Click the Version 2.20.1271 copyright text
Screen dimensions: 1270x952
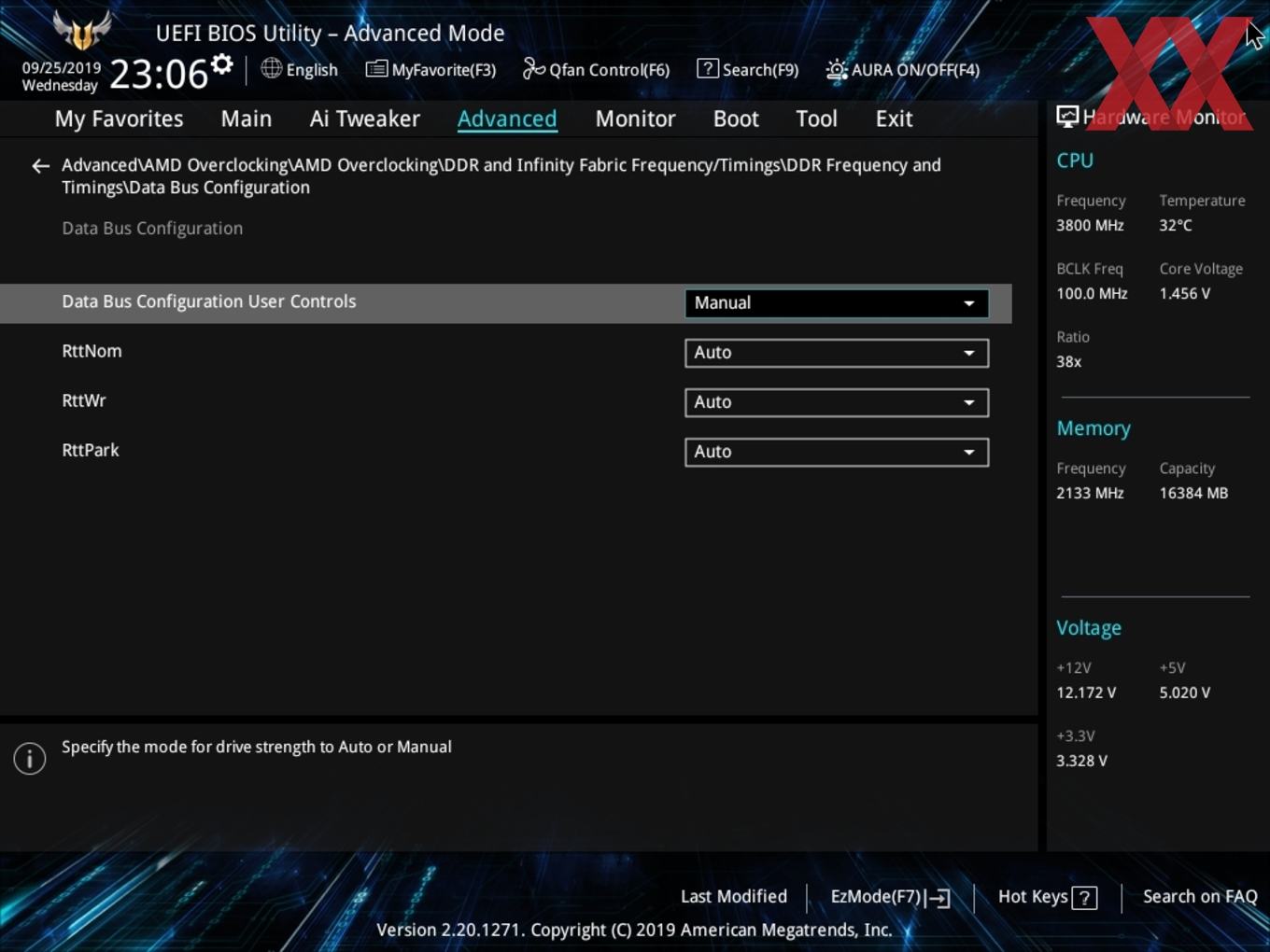pyautogui.click(x=634, y=930)
